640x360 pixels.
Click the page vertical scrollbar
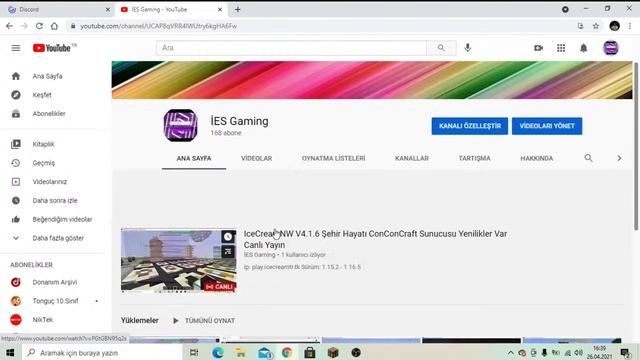(636, 146)
